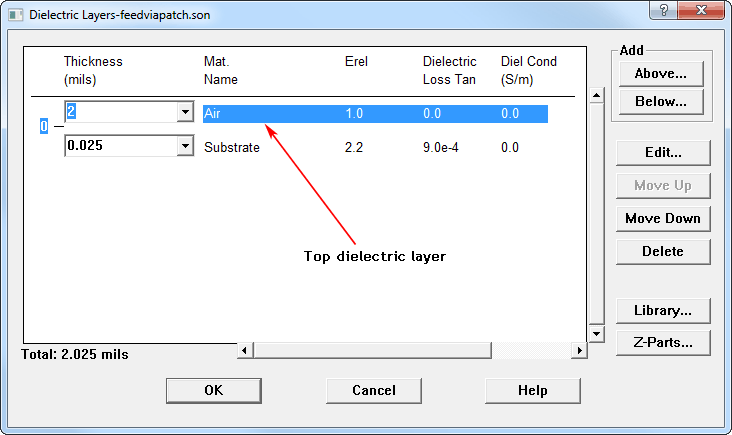Viewport: 732px width, 435px height.
Task: Add a layer with Above button
Action: click(x=661, y=74)
